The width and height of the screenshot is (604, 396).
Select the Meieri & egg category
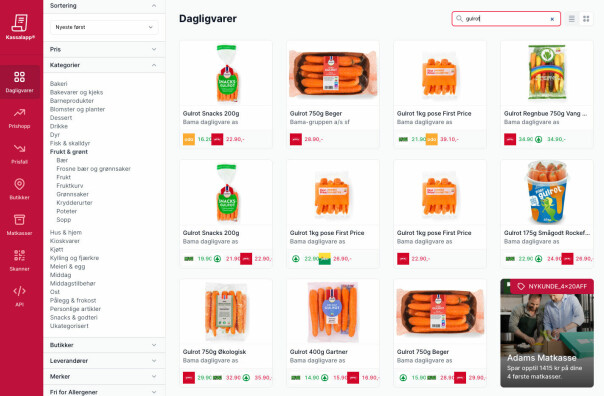click(67, 266)
